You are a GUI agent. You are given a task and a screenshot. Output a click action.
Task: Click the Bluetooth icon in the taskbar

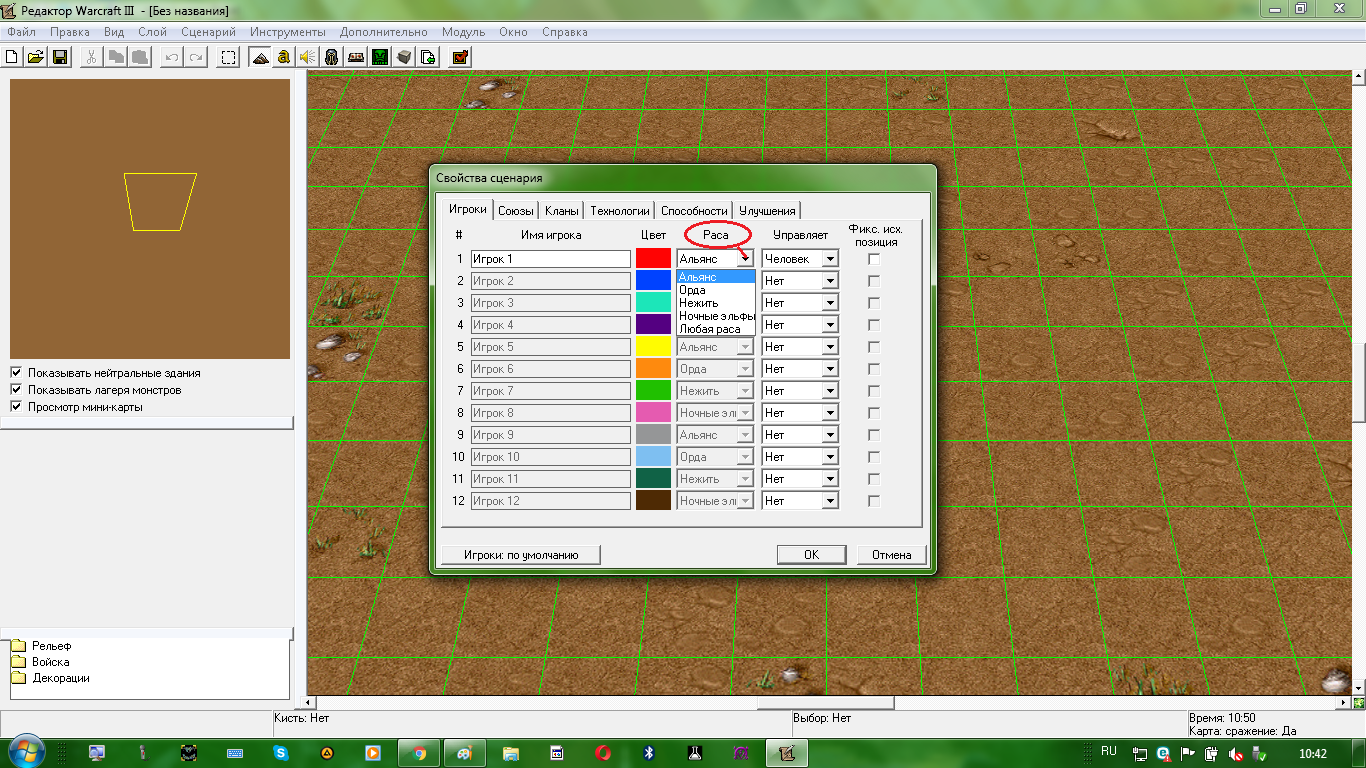click(x=648, y=753)
